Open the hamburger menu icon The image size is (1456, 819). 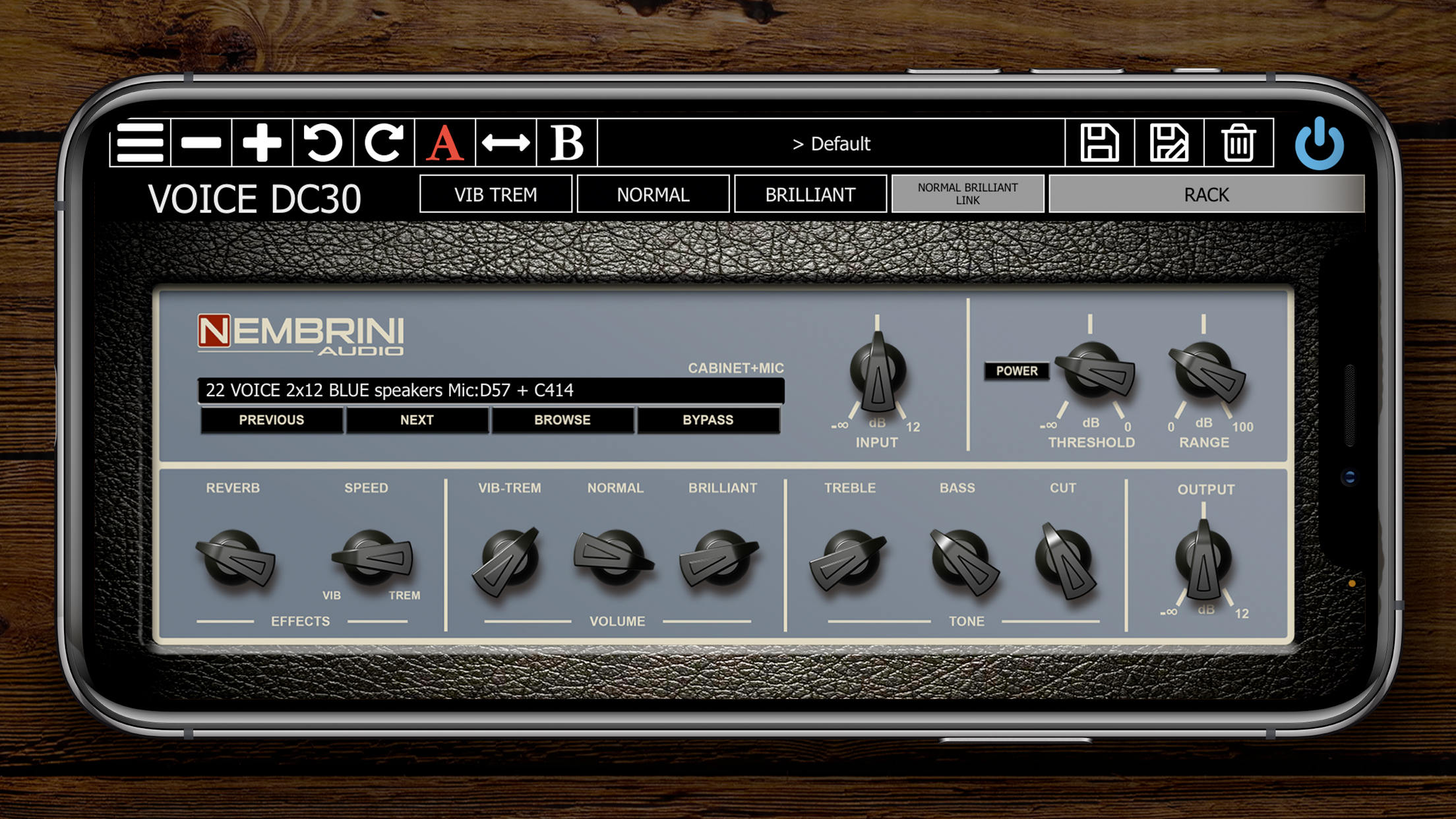point(140,142)
